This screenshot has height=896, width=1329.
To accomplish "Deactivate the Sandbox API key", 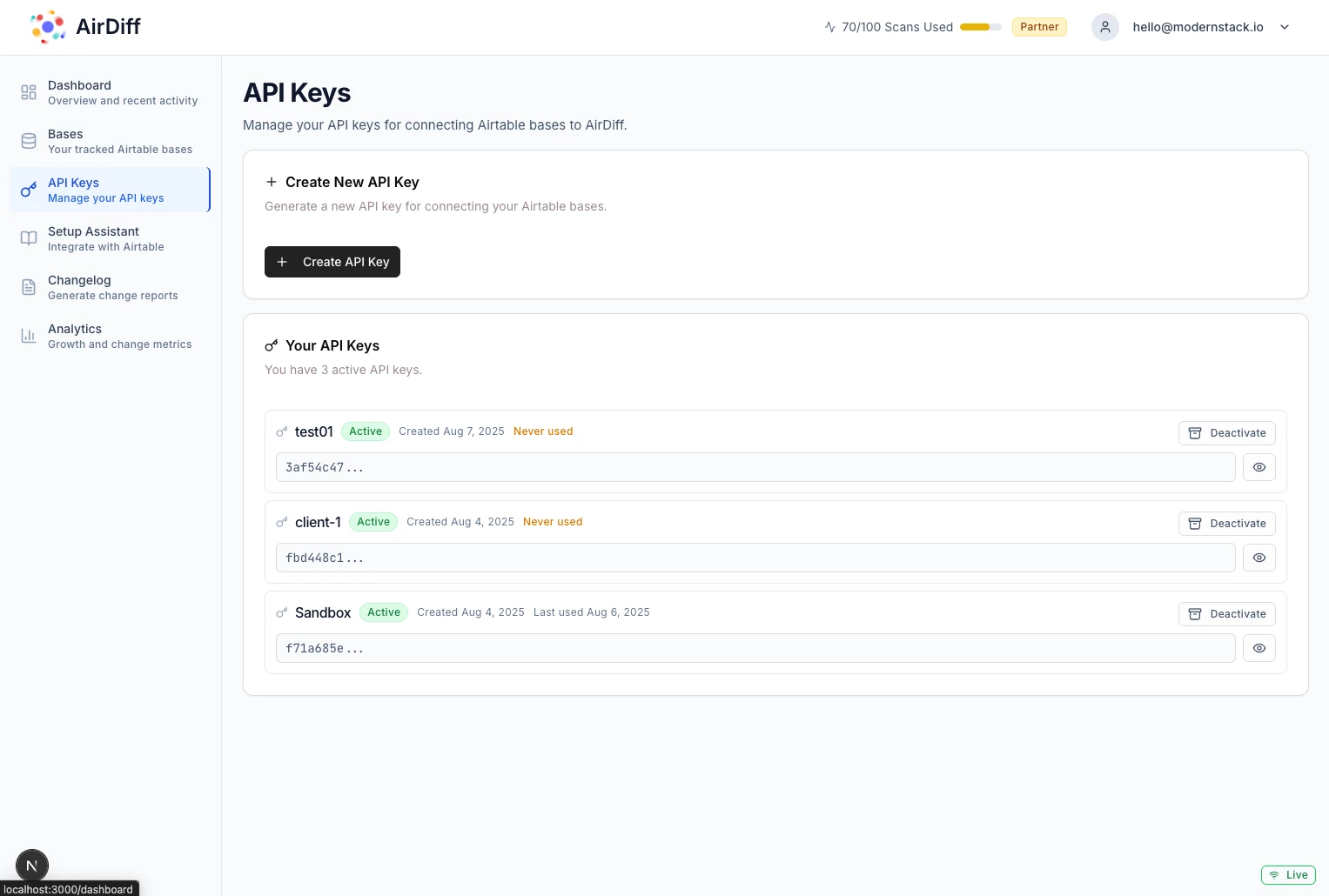I will (1227, 614).
